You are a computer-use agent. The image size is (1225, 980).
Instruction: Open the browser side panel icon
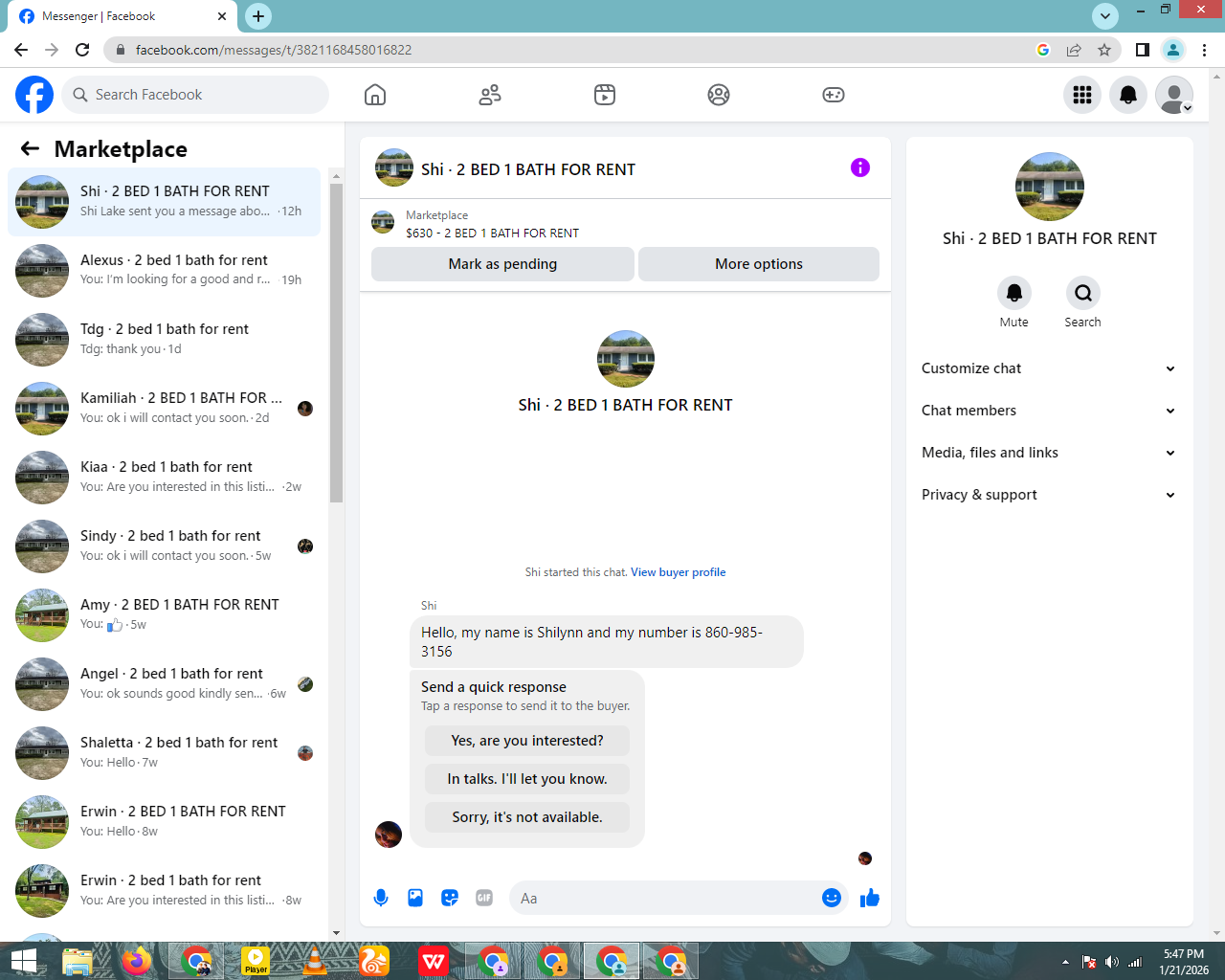1142,50
